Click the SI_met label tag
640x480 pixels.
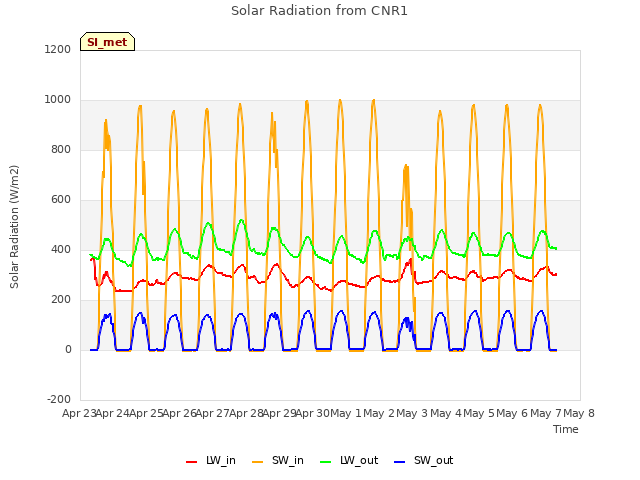pyautogui.click(x=107, y=42)
